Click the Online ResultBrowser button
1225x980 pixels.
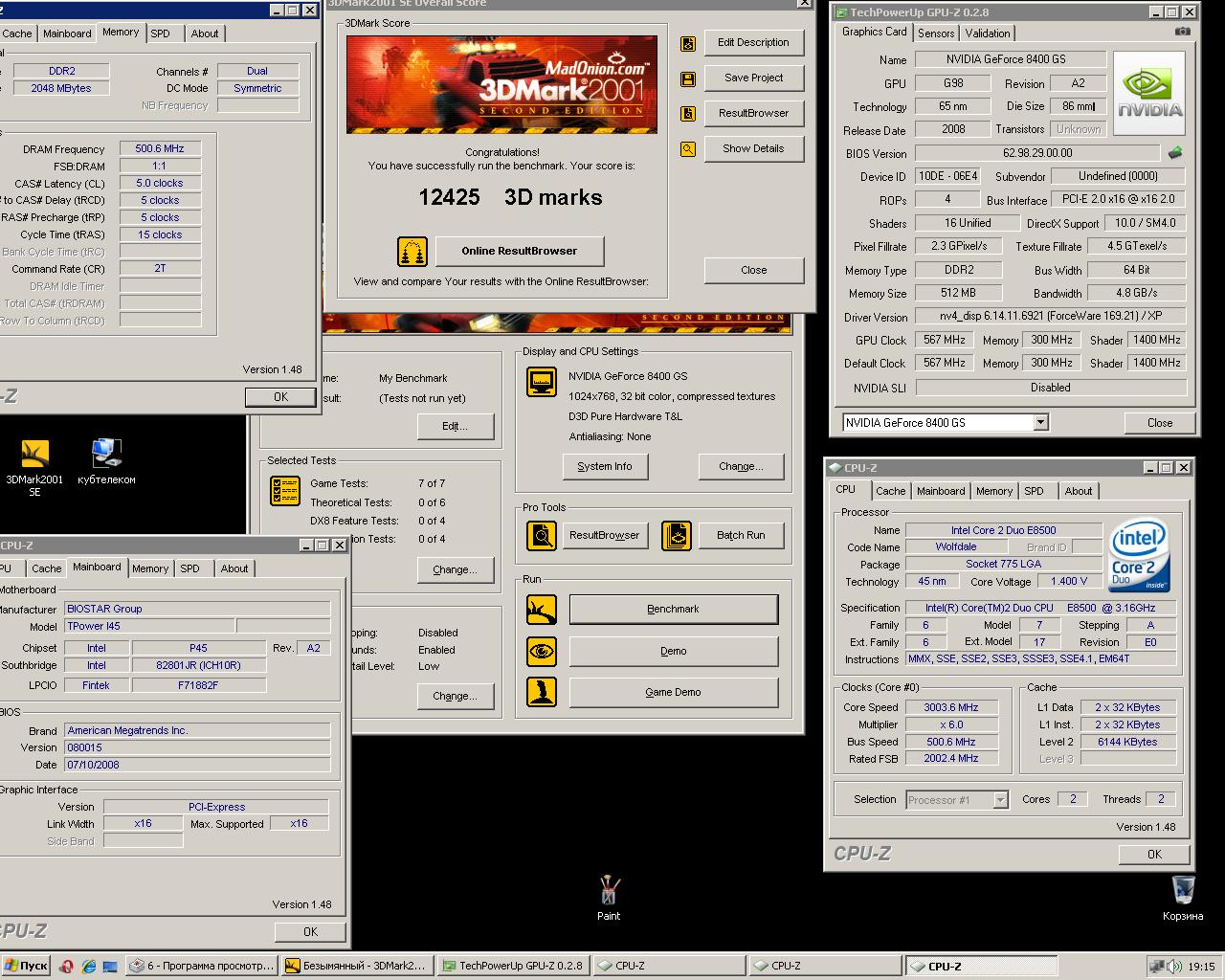[520, 252]
